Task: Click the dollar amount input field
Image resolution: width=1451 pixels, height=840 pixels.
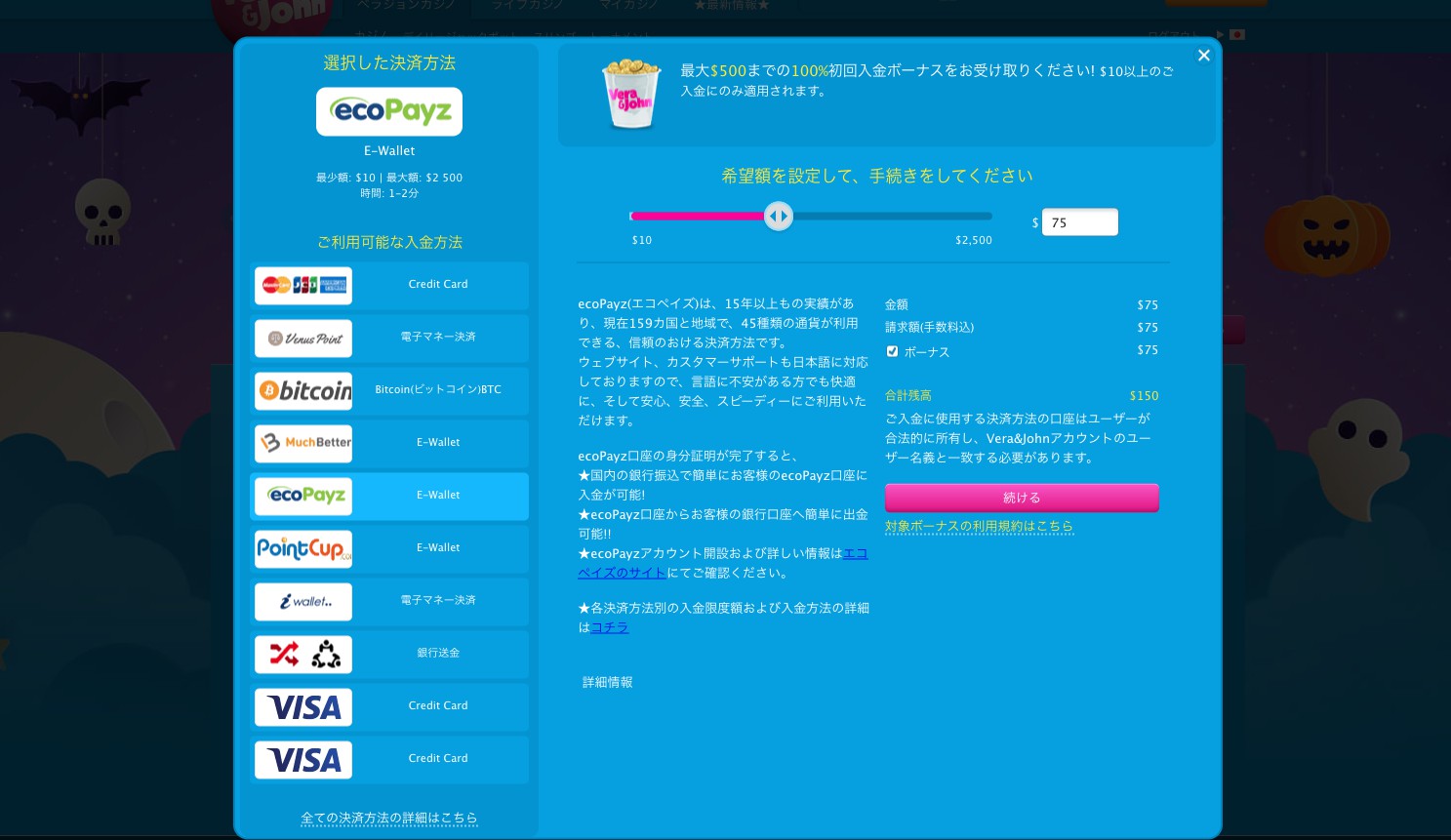Action: point(1080,222)
